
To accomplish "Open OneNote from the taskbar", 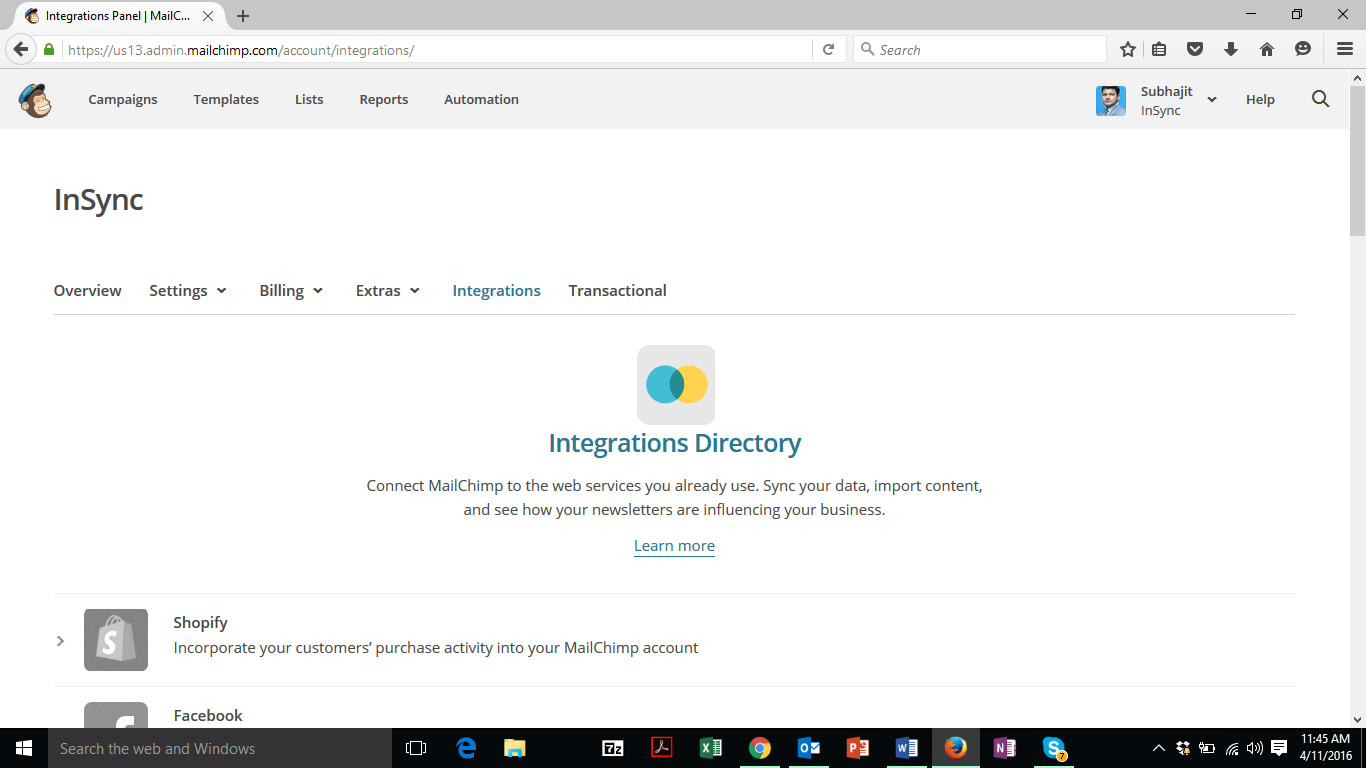I will pos(1005,748).
